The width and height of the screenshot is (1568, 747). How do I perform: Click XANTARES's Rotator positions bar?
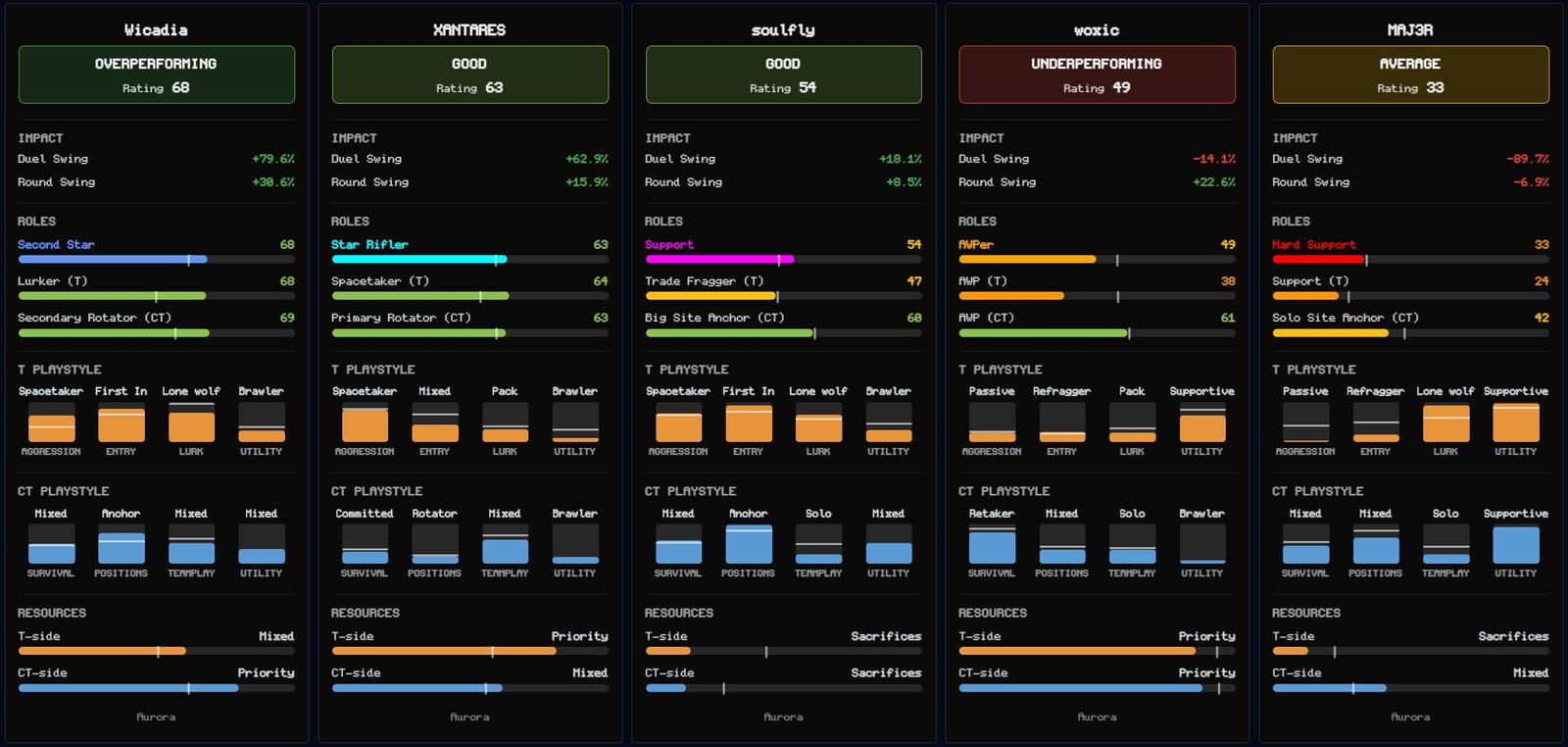[435, 544]
